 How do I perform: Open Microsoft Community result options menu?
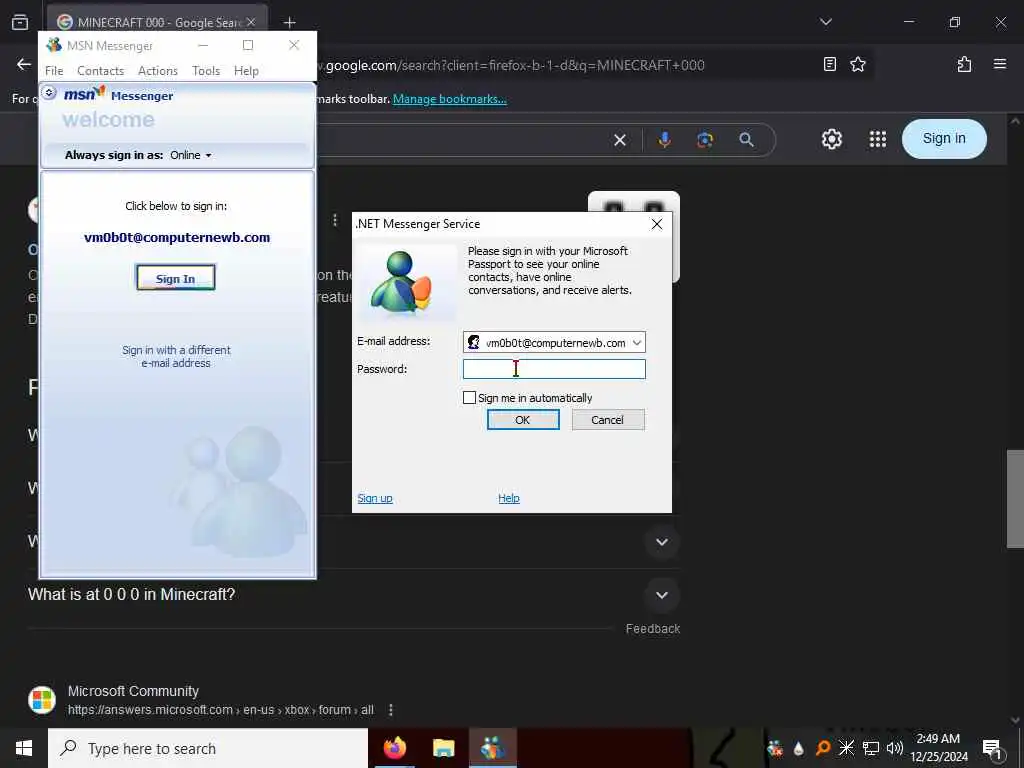(391, 710)
